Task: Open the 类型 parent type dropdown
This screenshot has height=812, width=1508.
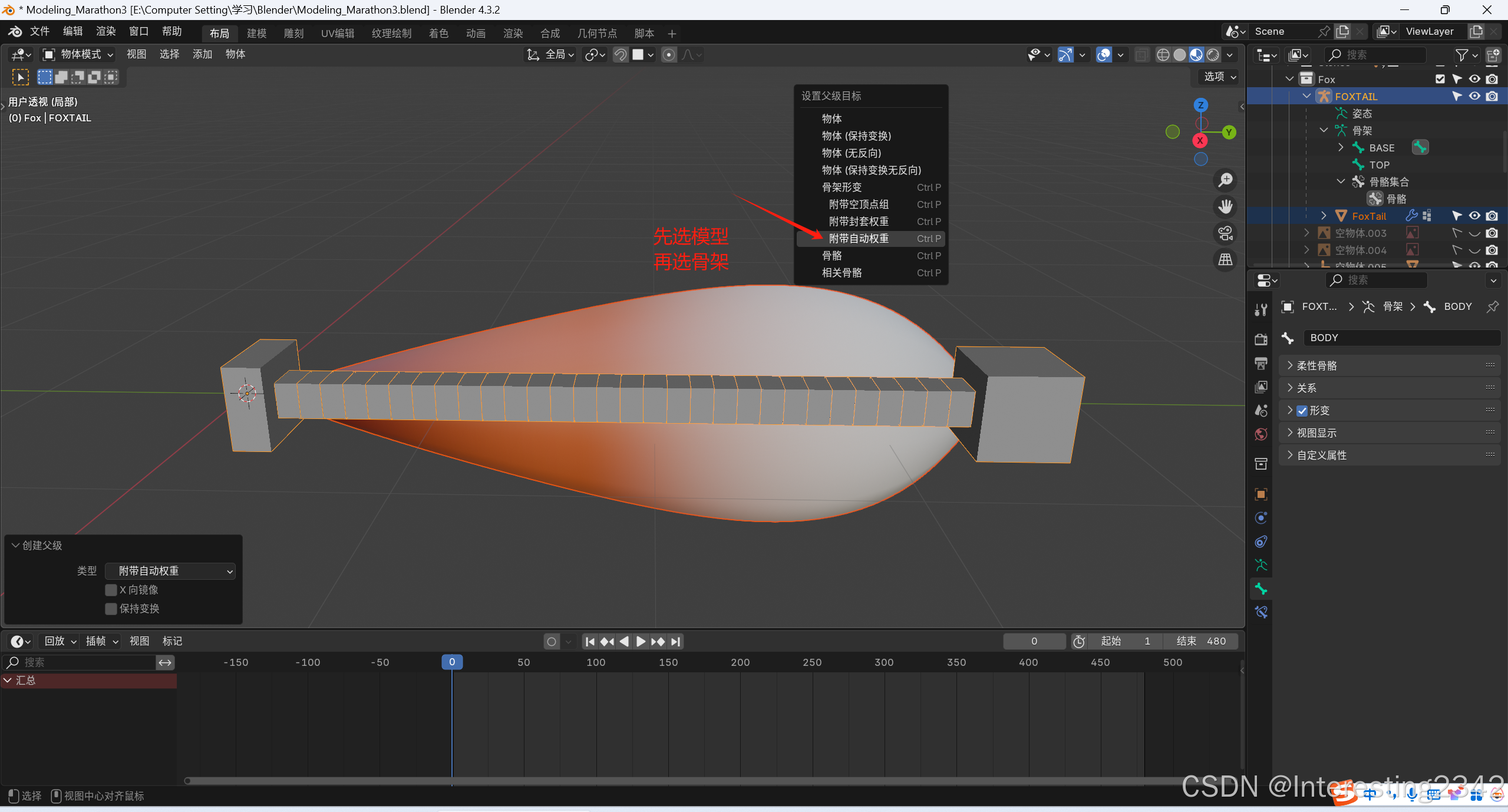Action: 170,571
